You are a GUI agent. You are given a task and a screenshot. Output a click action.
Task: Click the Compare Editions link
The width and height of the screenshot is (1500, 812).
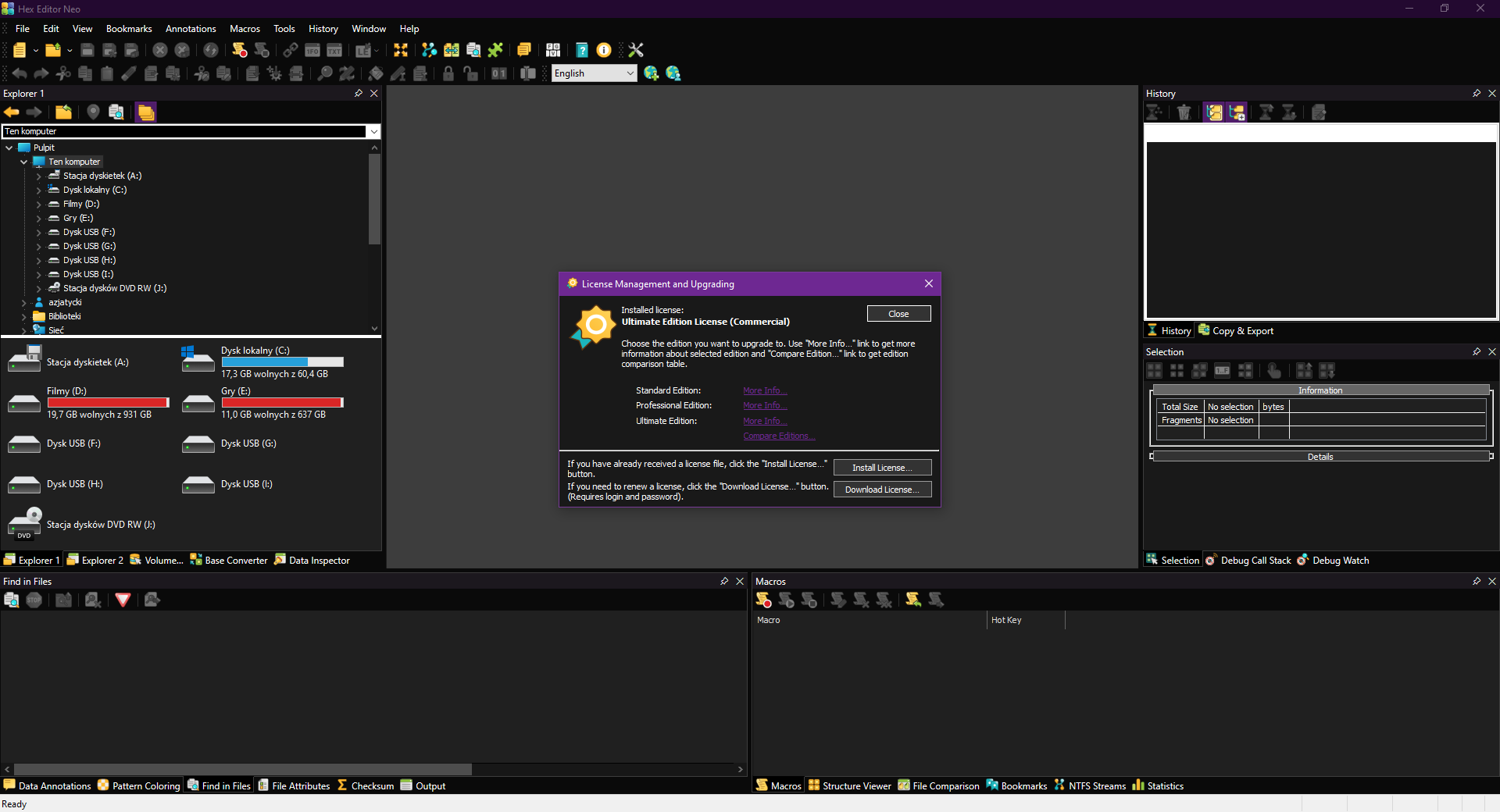(x=779, y=436)
